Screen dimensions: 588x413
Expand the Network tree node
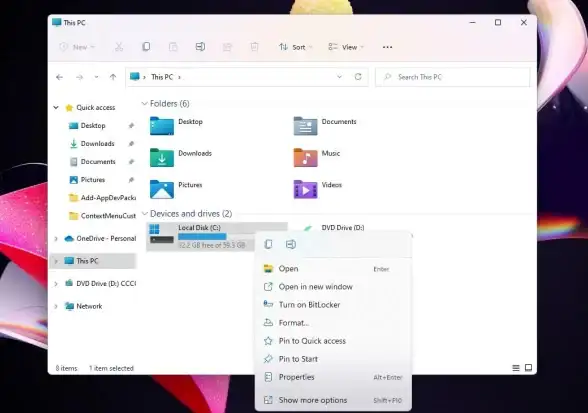pos(56,306)
